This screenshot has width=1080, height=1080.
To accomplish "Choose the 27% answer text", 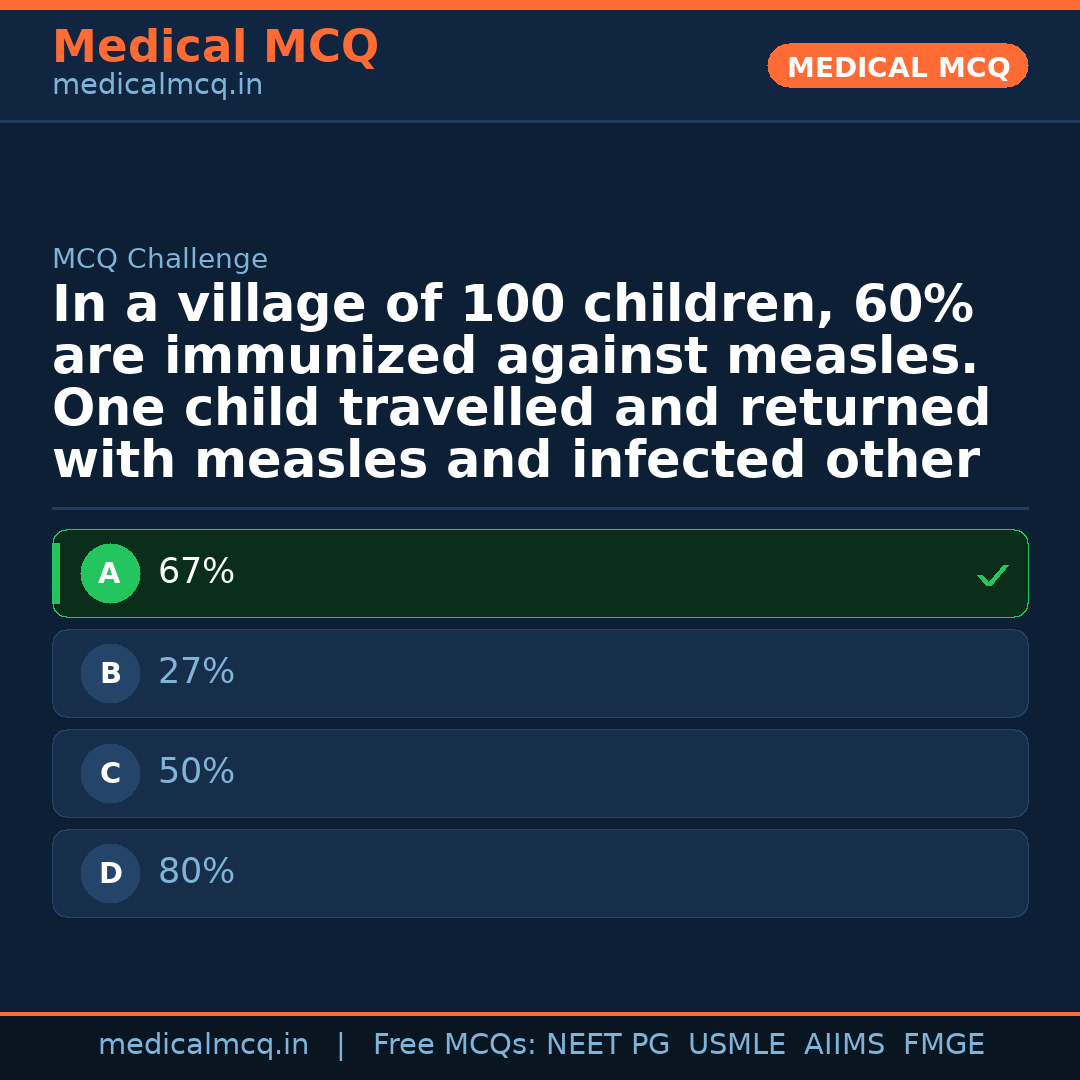I will (x=196, y=672).
